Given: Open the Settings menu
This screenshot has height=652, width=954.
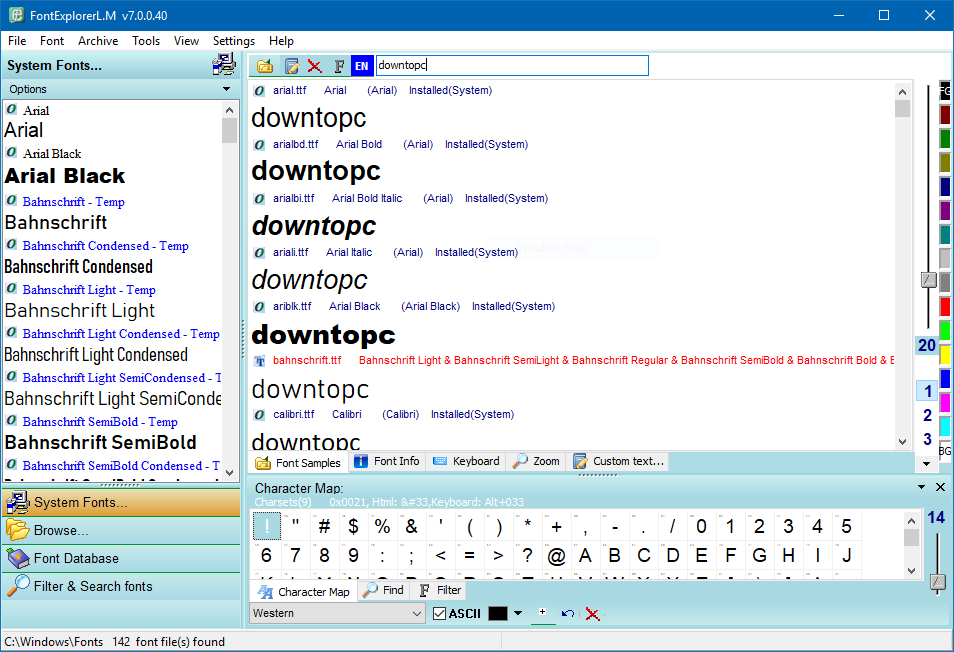Looking at the screenshot, I should tap(234, 41).
